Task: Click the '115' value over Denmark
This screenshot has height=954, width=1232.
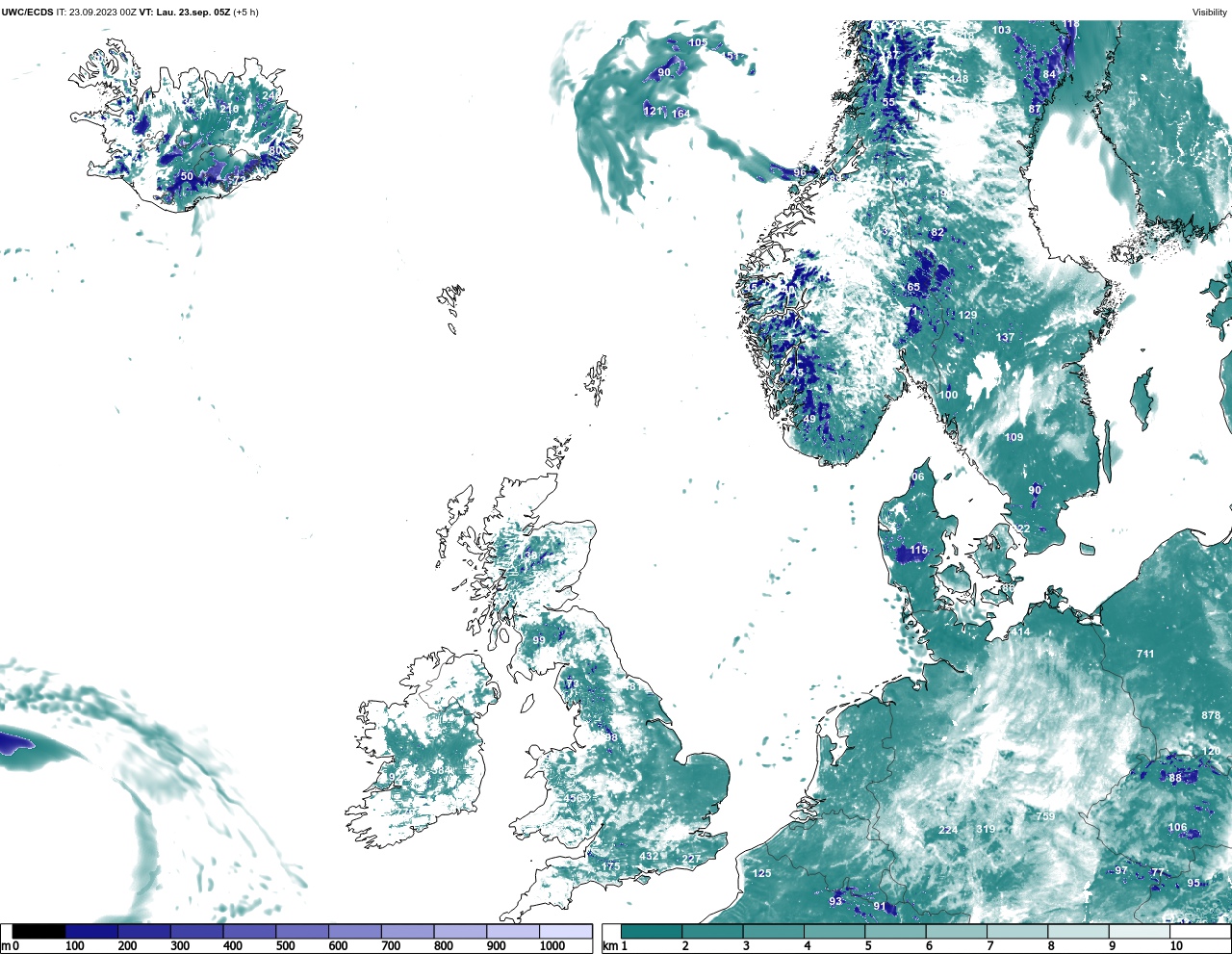Action: [x=919, y=552]
